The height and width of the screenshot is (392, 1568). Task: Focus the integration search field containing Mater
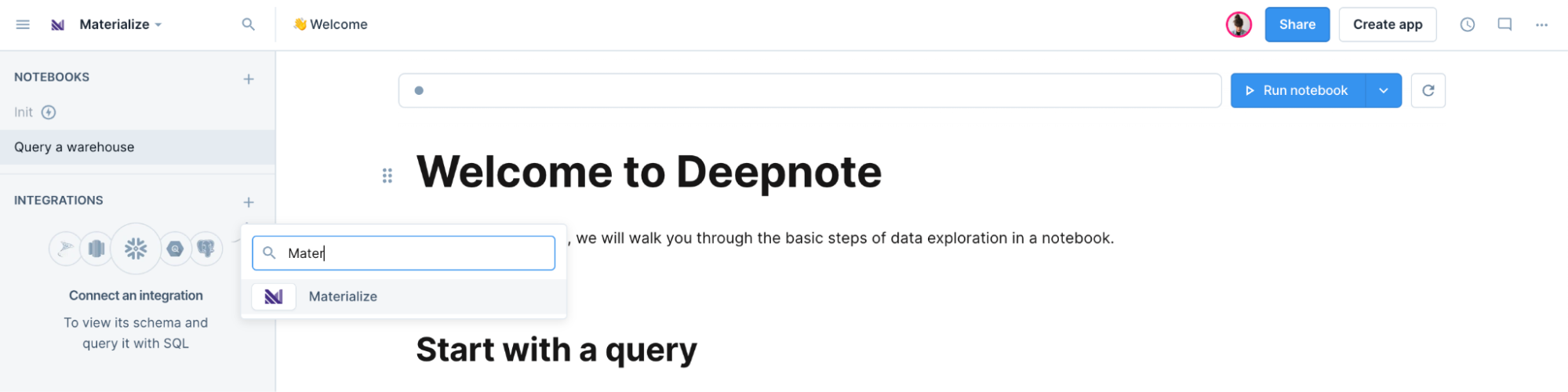click(x=403, y=253)
